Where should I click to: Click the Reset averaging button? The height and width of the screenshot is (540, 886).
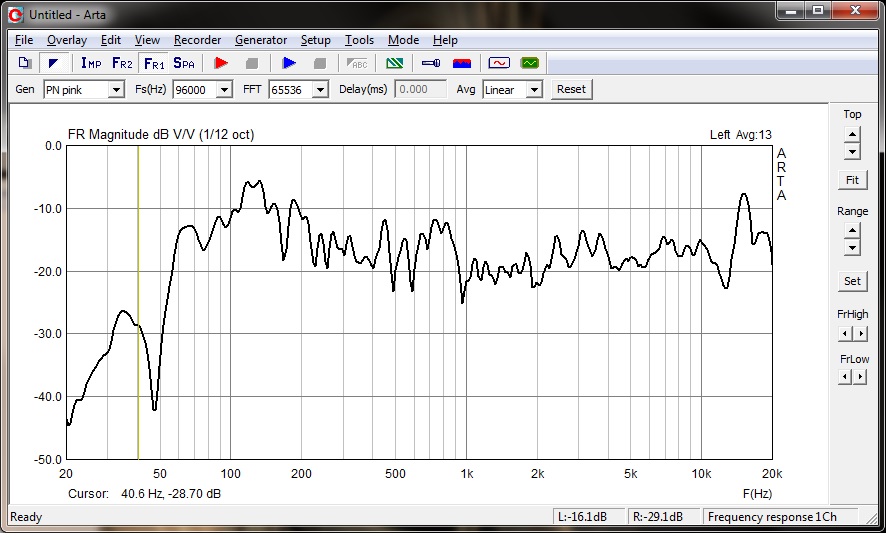pyautogui.click(x=571, y=89)
